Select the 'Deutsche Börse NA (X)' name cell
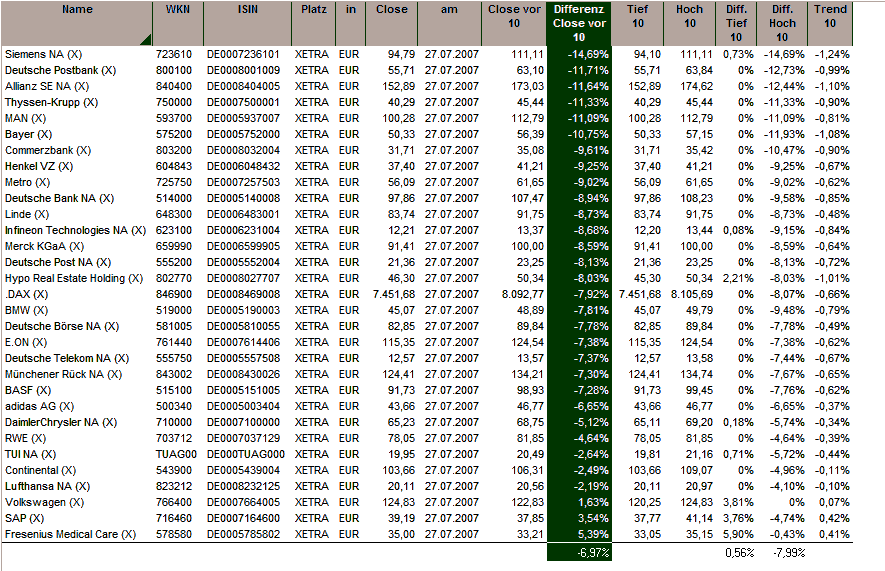885x571 pixels. coord(62,326)
